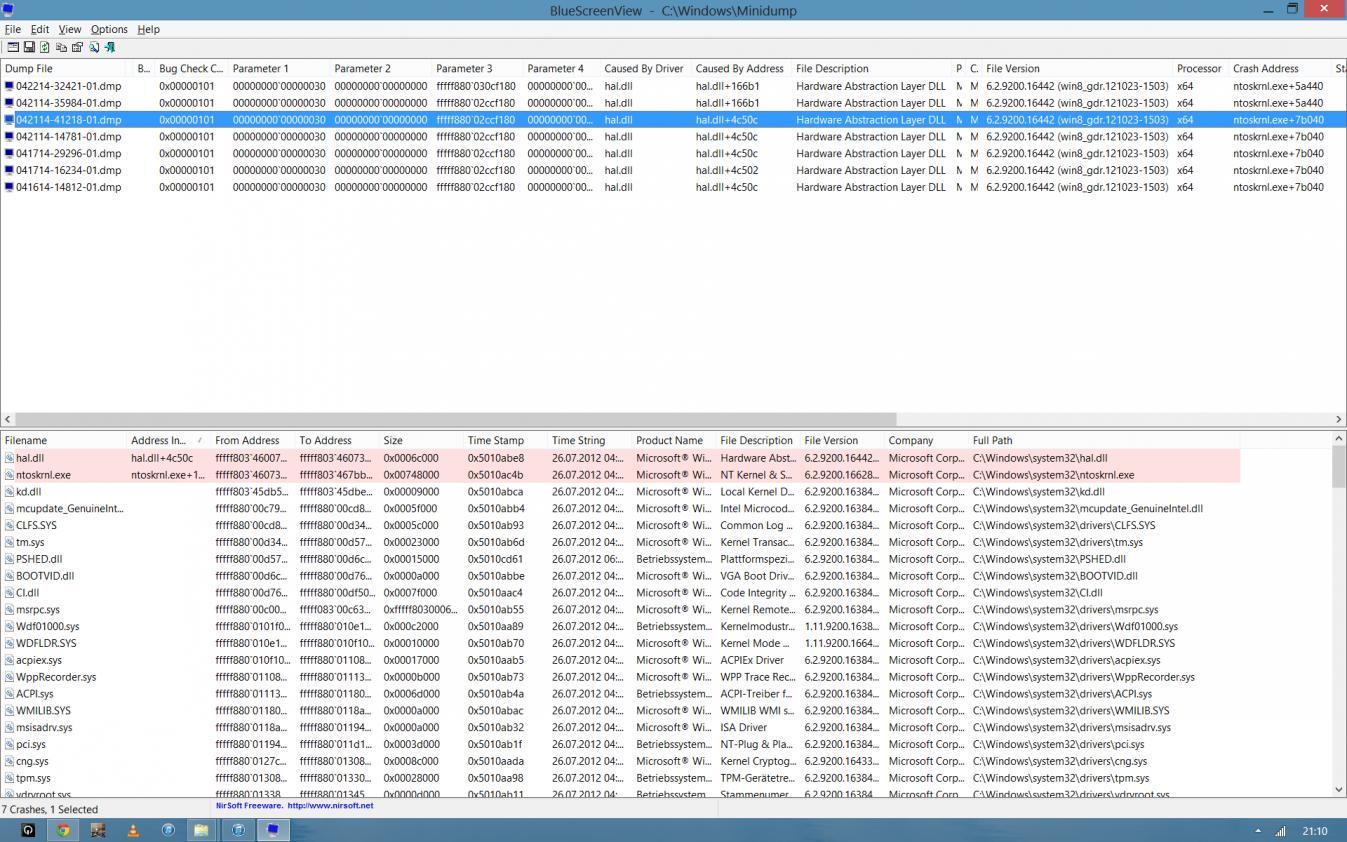Image resolution: width=1347 pixels, height=842 pixels.
Task: Refresh the crash list via toolbar icon
Action: (x=45, y=47)
